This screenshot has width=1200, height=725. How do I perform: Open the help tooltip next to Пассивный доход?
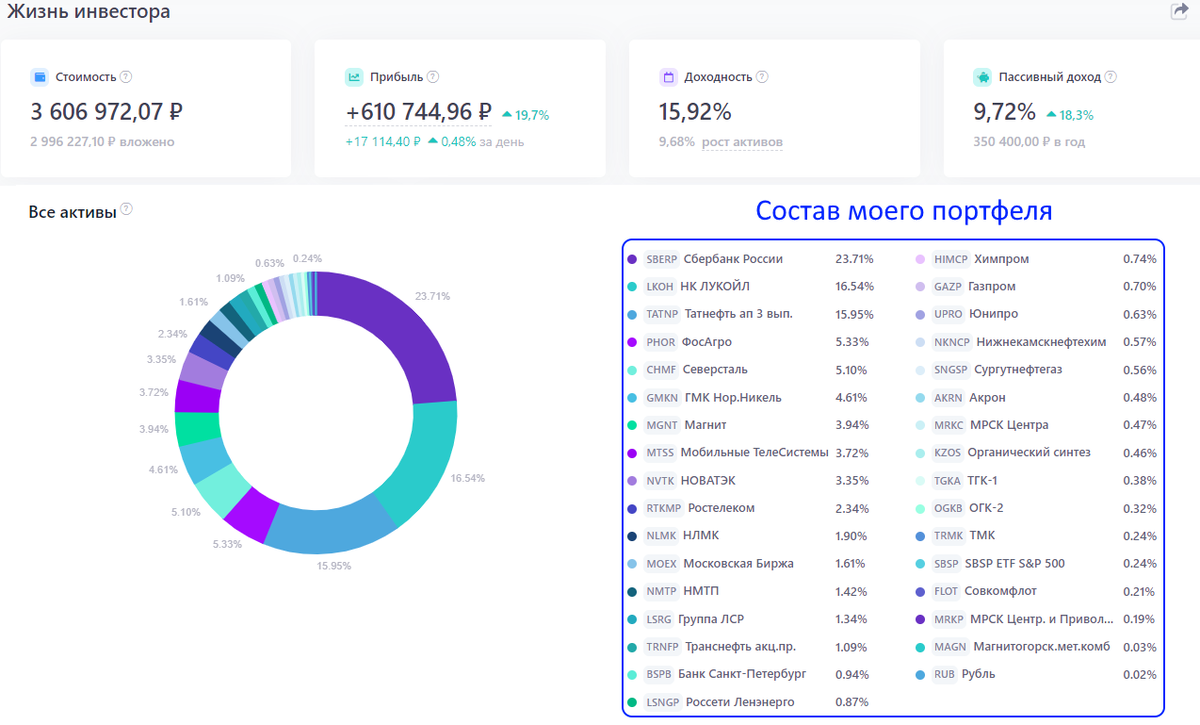(1111, 77)
